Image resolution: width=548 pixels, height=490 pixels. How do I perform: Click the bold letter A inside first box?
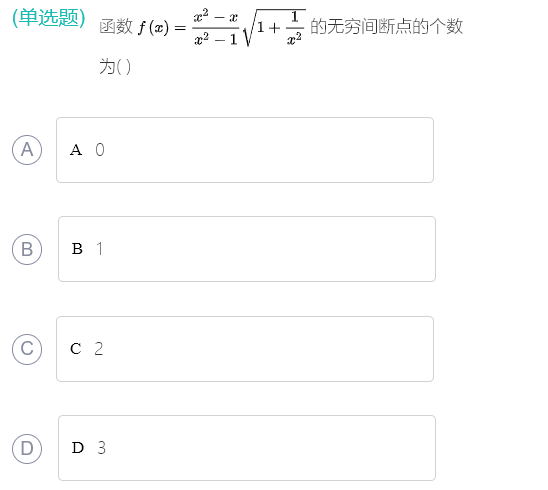tap(76, 150)
